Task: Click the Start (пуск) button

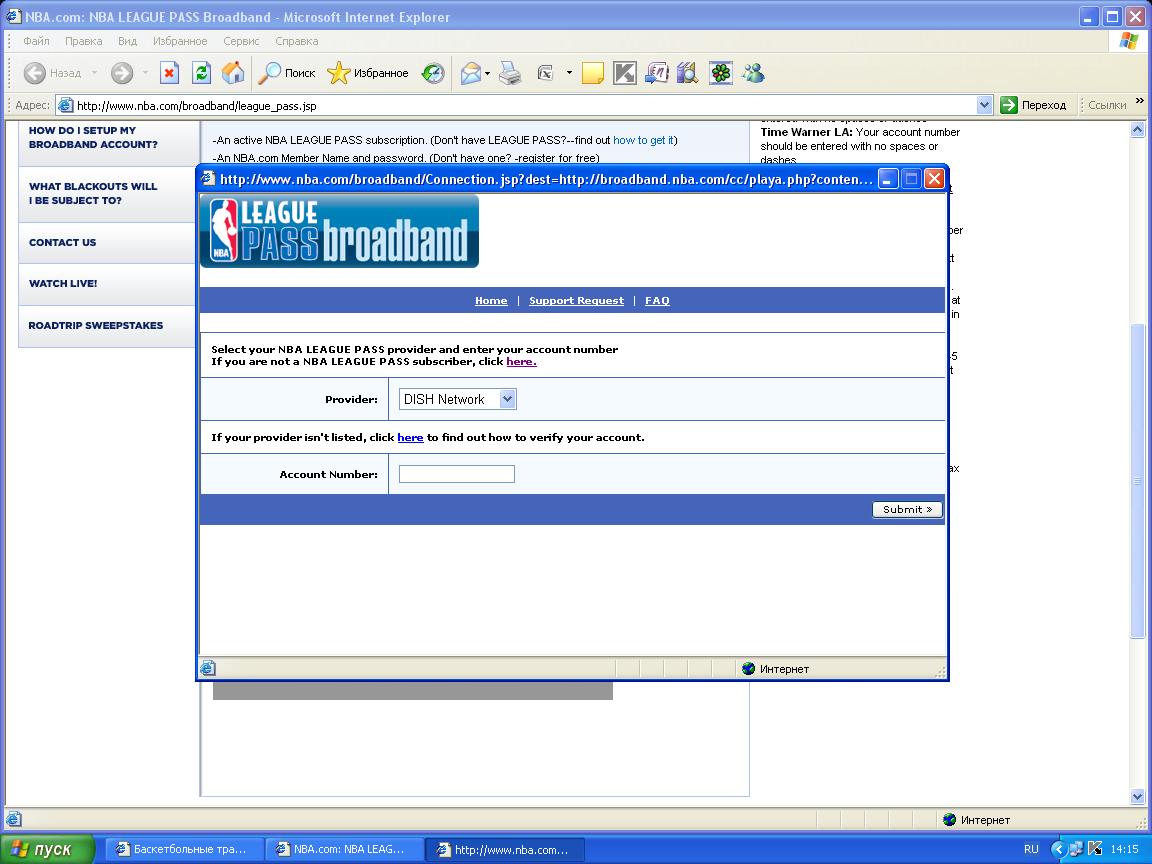Action: point(48,849)
